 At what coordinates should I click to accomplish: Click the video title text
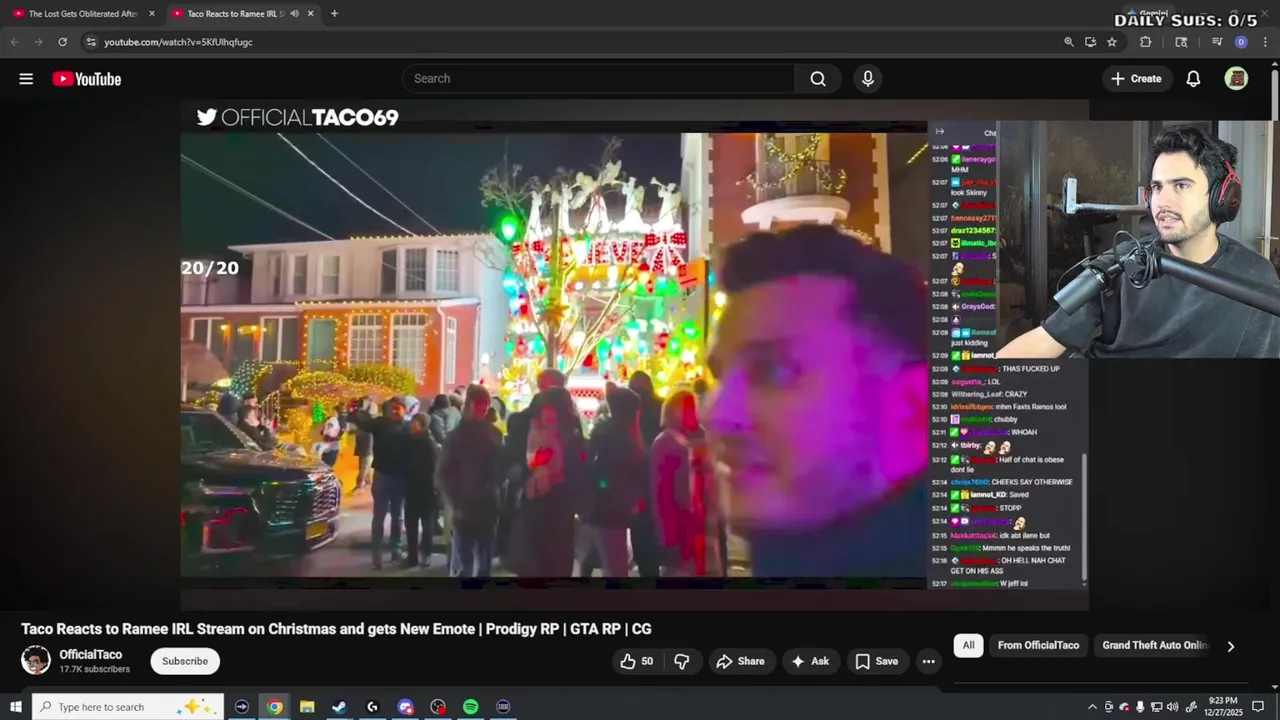pos(336,629)
